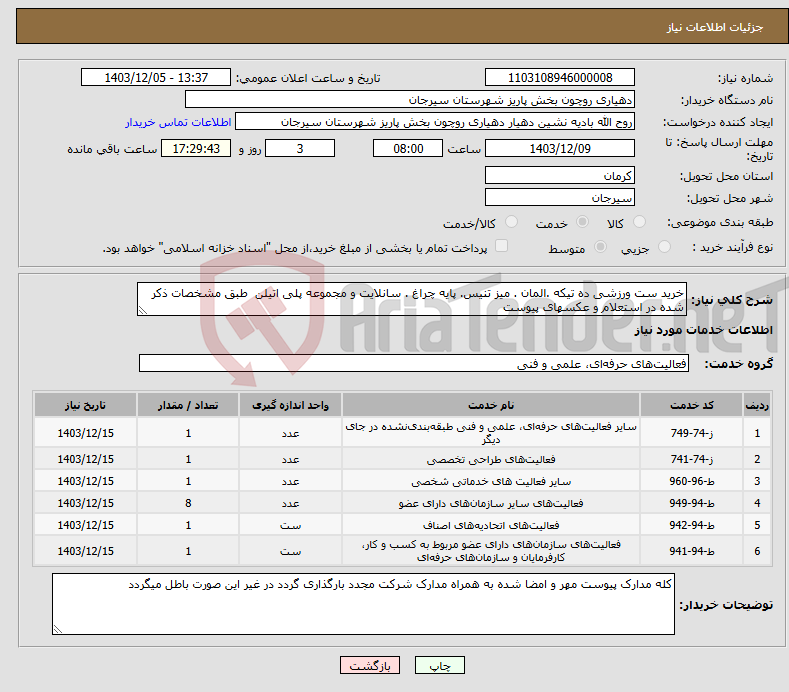Click the شماره نیاز number field
The image size is (789, 692).
point(560,78)
